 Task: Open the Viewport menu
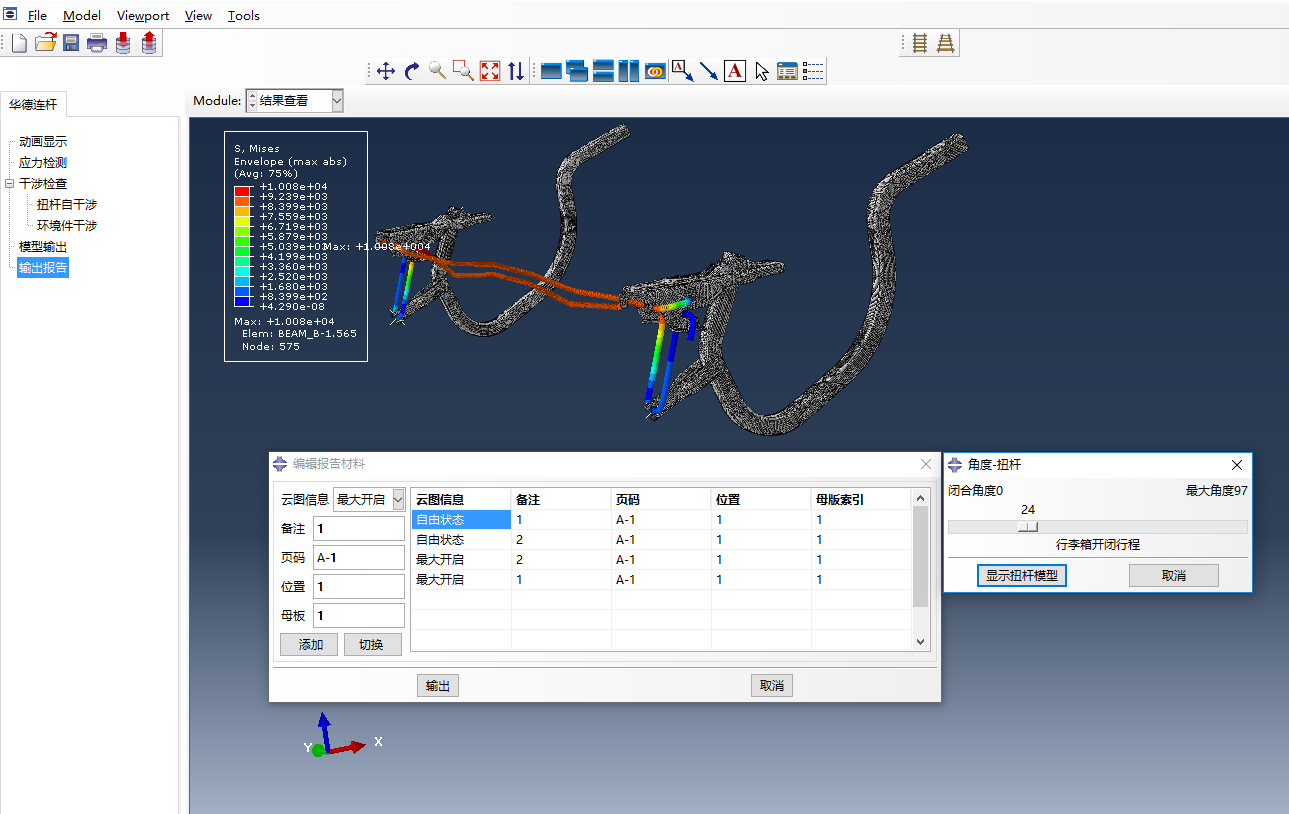pyautogui.click(x=143, y=16)
